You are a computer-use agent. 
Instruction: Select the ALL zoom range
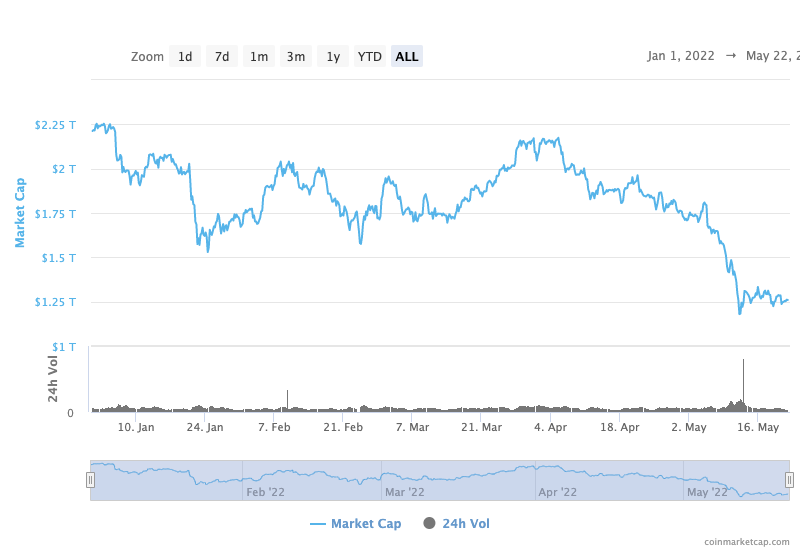407,56
